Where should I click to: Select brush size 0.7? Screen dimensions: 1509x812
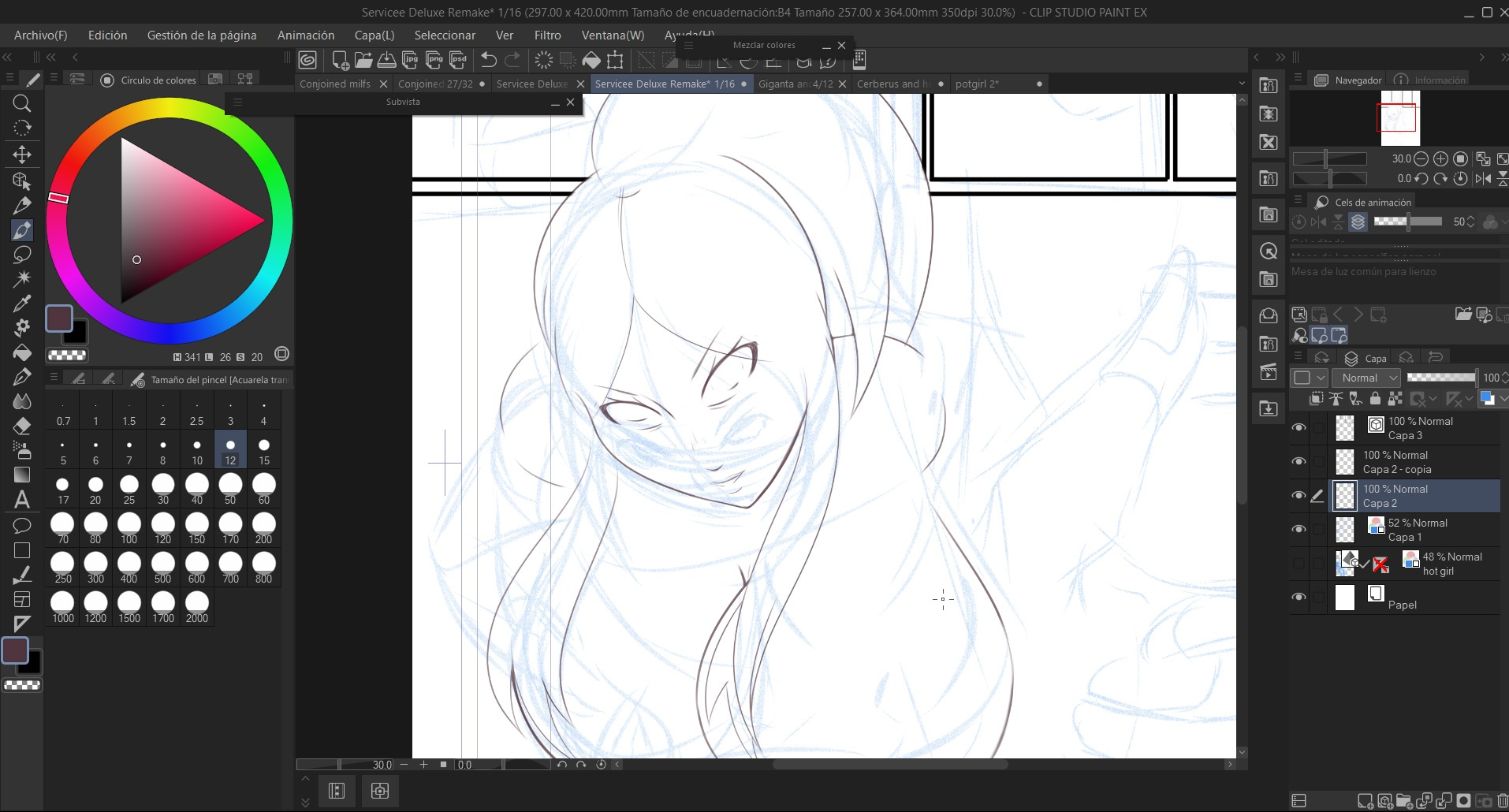(x=63, y=412)
